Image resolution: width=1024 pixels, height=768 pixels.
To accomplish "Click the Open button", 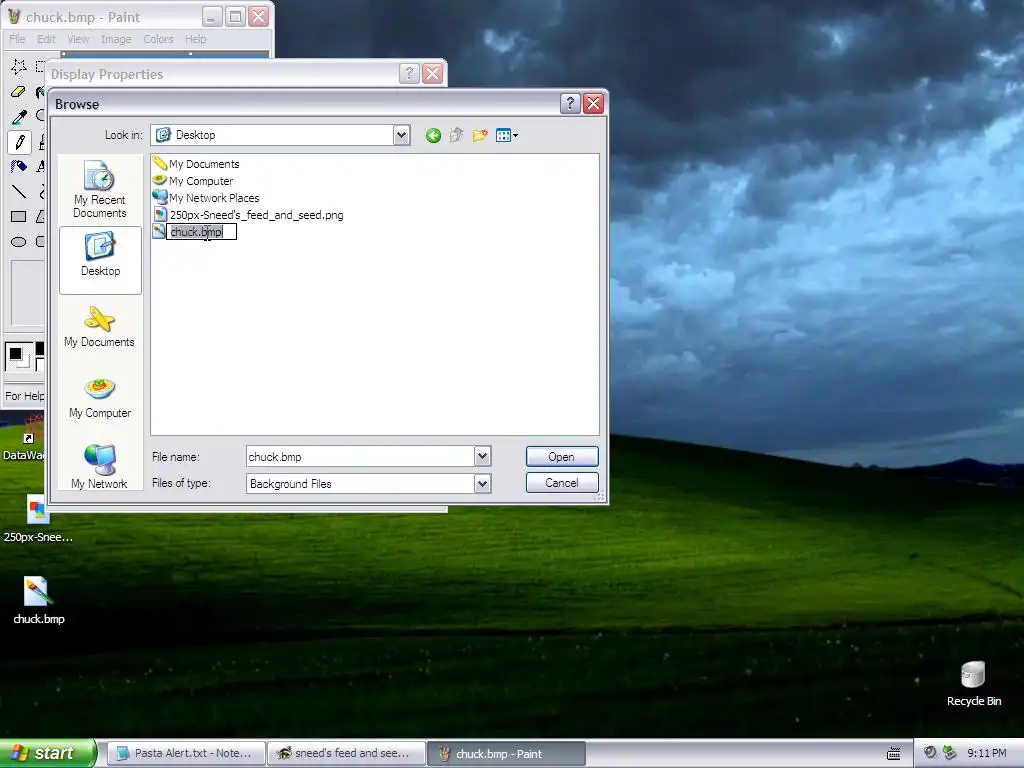I will click(562, 456).
